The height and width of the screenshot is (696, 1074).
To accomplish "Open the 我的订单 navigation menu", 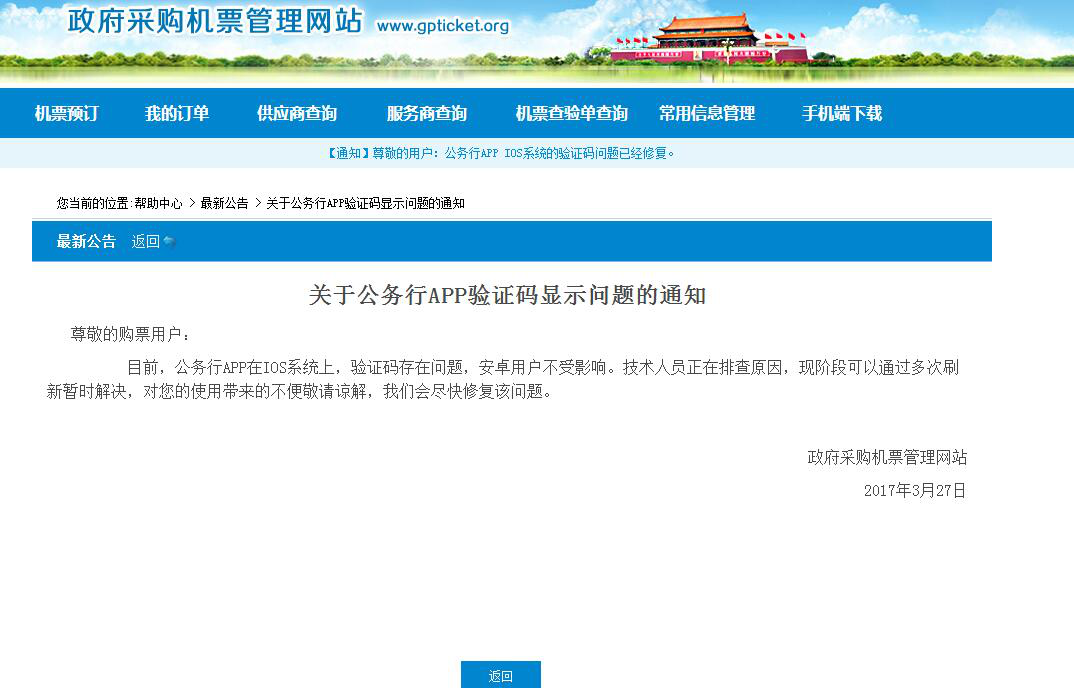I will tap(178, 113).
